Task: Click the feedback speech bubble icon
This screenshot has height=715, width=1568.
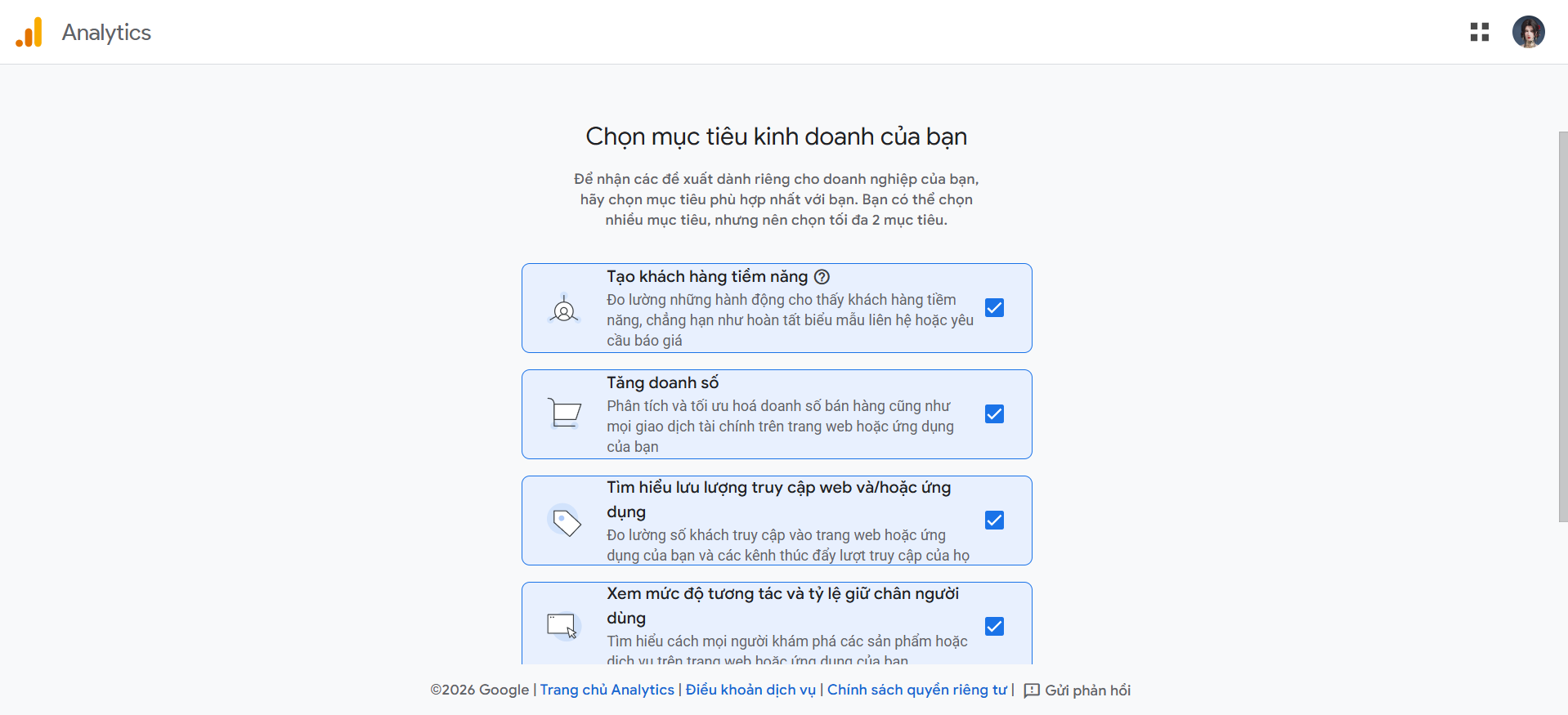Action: [1032, 690]
